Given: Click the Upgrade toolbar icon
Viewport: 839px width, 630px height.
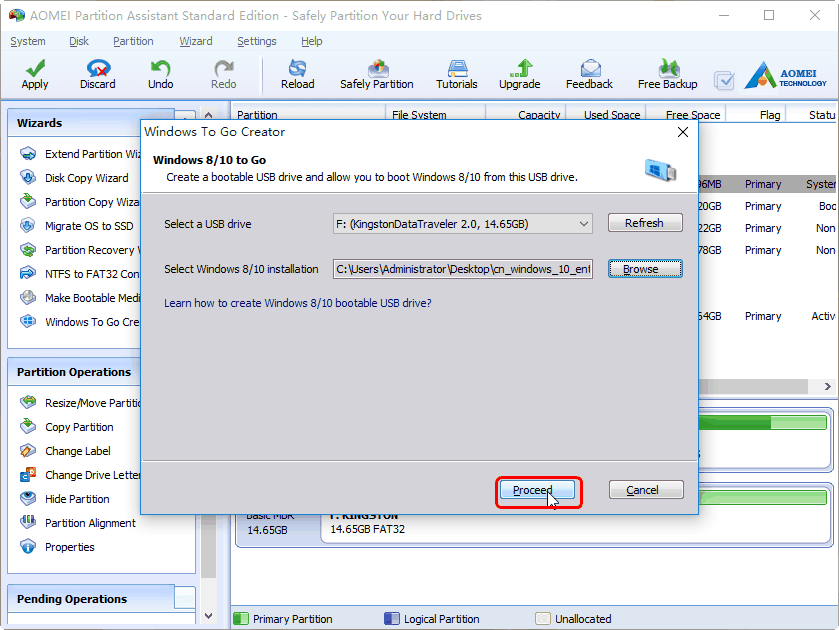Looking at the screenshot, I should click(x=520, y=74).
